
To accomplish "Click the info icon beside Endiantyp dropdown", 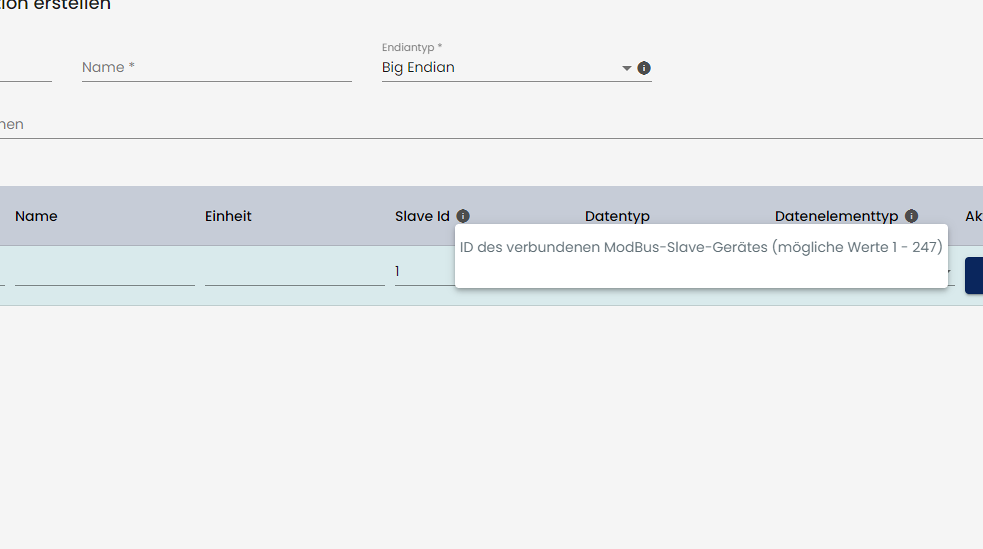I will [x=644, y=68].
